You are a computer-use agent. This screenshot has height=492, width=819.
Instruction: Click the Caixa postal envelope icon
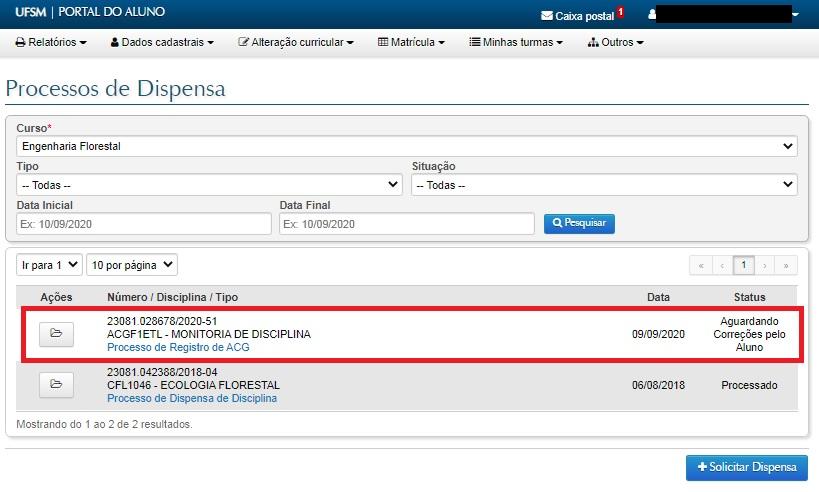[546, 16]
